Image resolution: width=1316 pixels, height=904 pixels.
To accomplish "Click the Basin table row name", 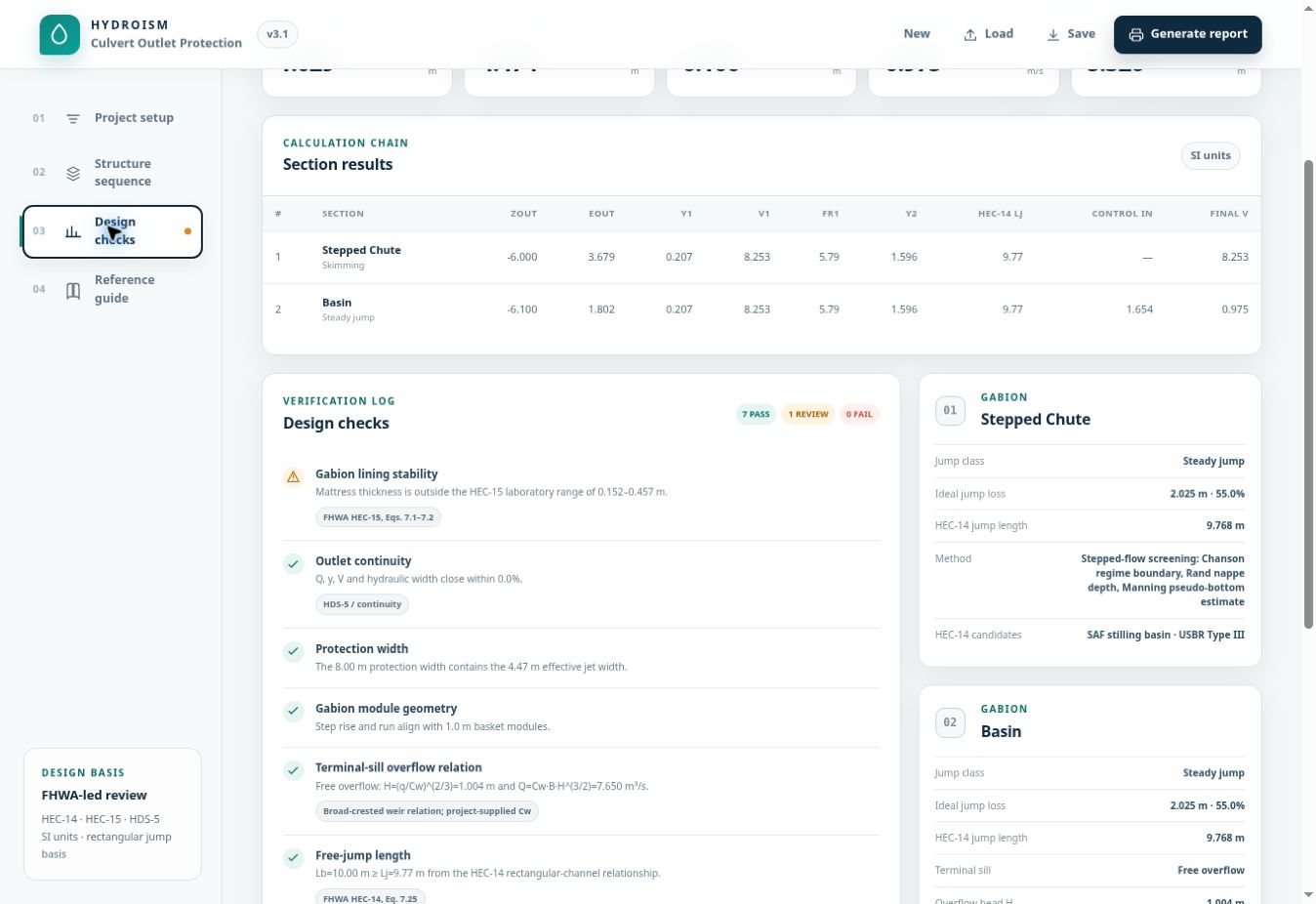I will (x=337, y=303).
